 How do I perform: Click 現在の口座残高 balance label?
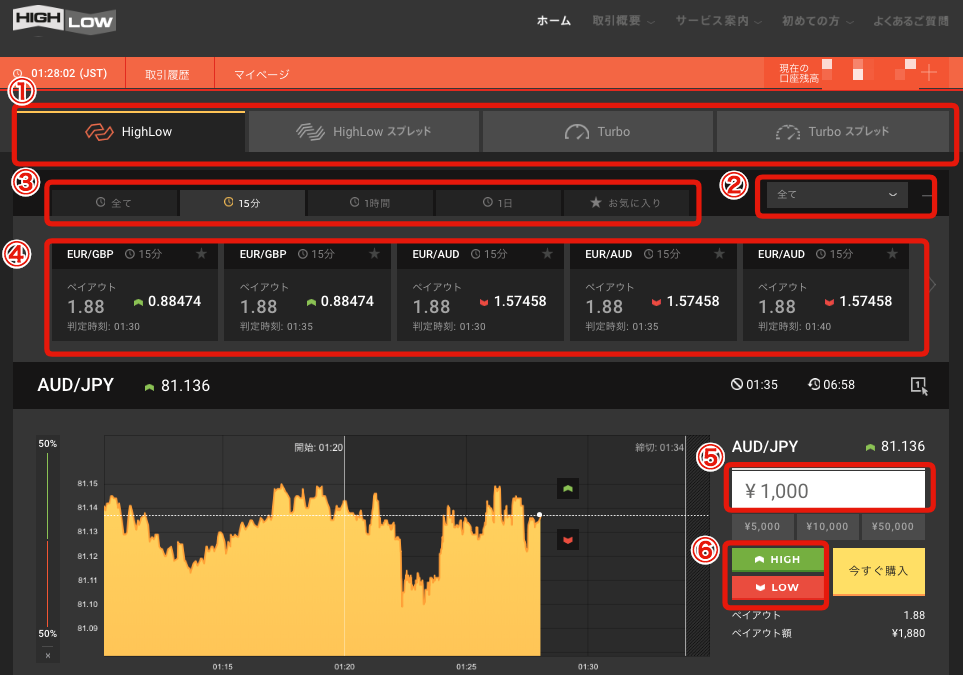[x=799, y=74]
